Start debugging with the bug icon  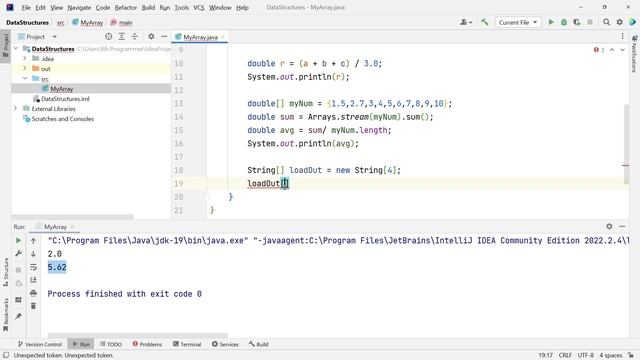[x=564, y=22]
